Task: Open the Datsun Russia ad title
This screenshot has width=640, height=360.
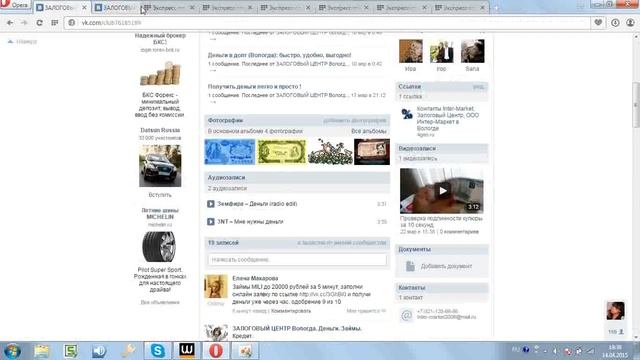Action: (160, 130)
